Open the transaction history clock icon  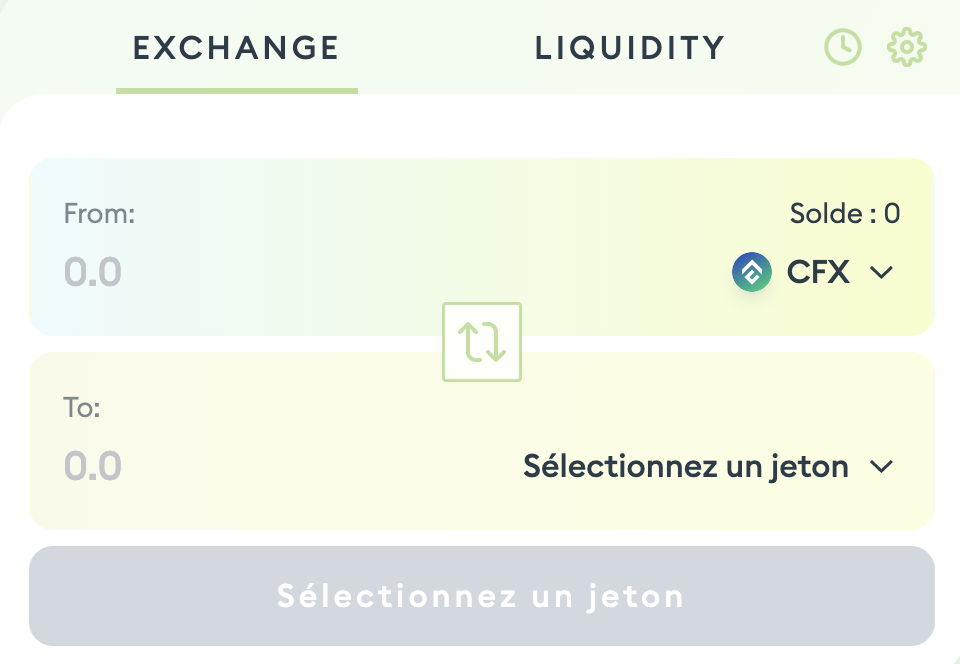click(842, 48)
